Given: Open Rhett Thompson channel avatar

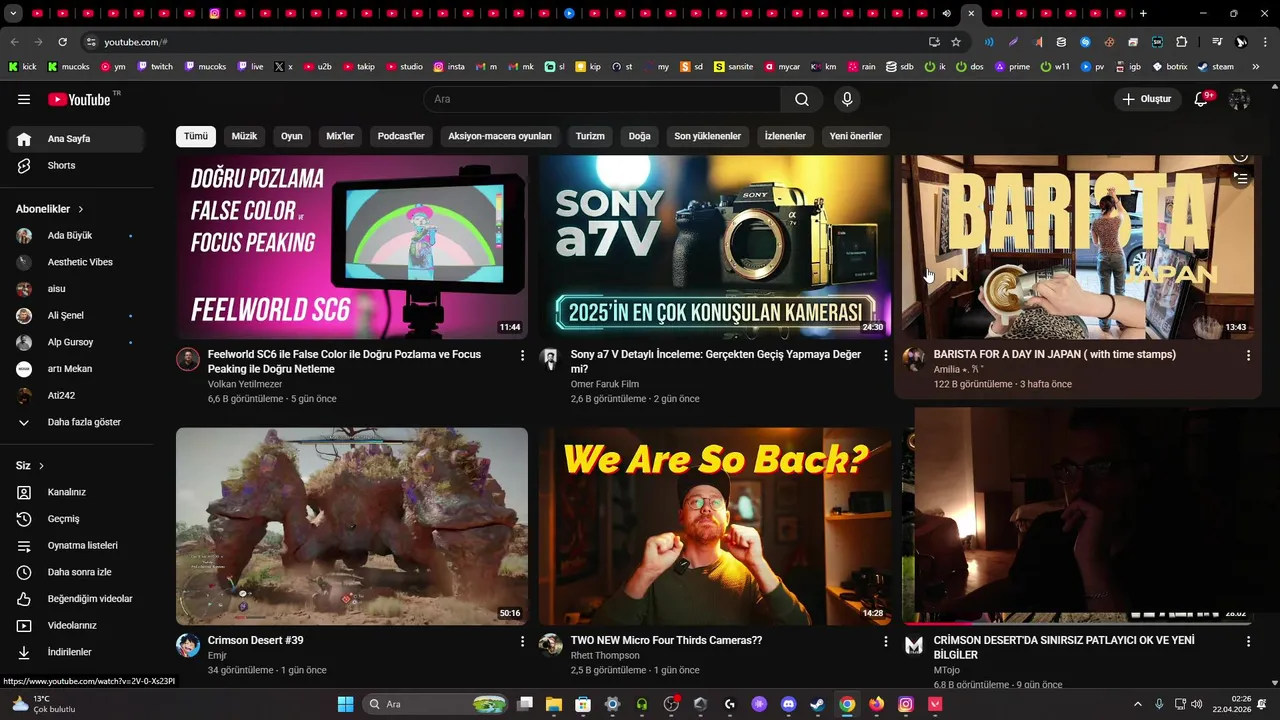Looking at the screenshot, I should [x=551, y=645].
